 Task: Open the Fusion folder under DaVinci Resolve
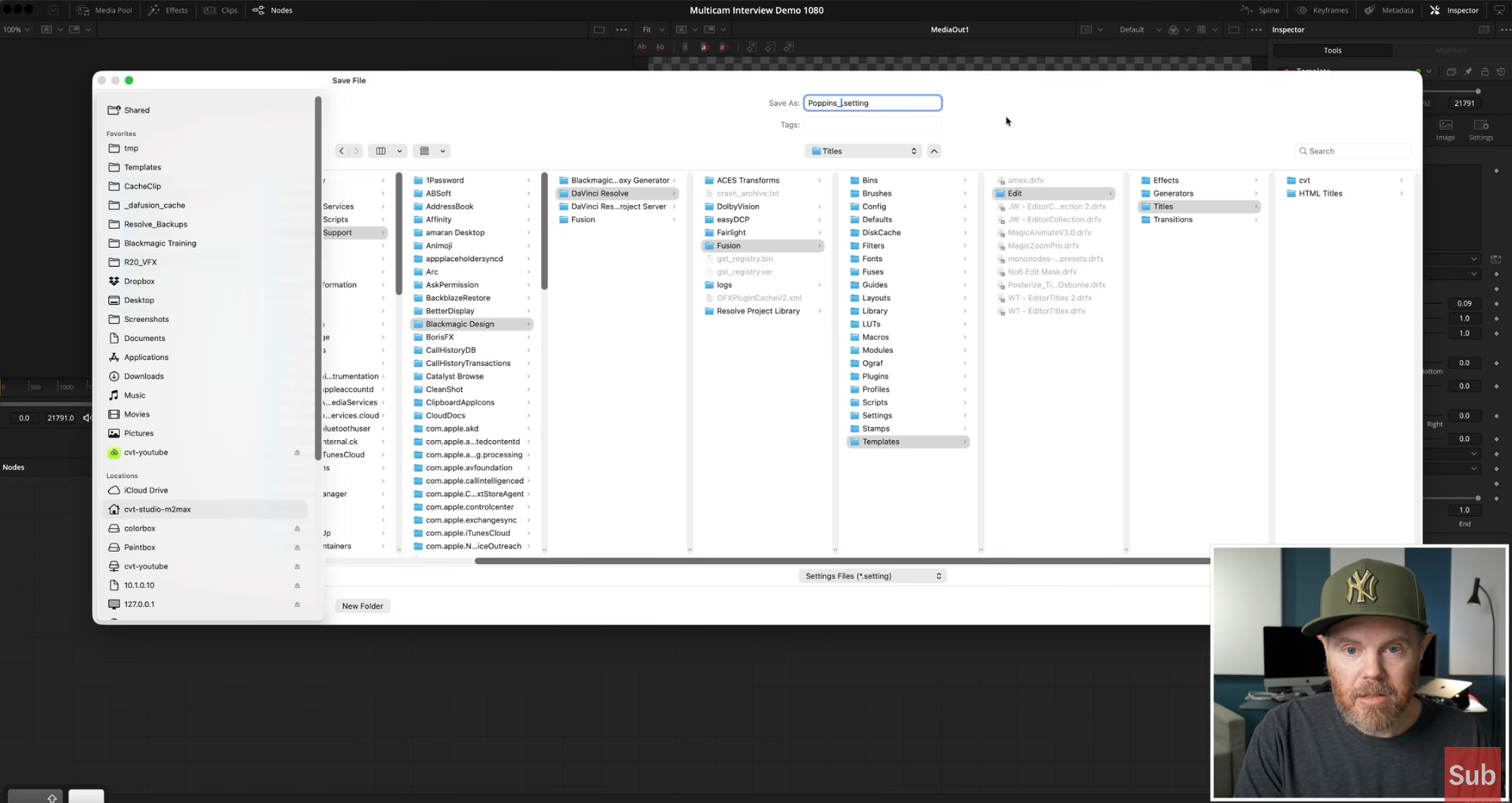[x=763, y=246]
